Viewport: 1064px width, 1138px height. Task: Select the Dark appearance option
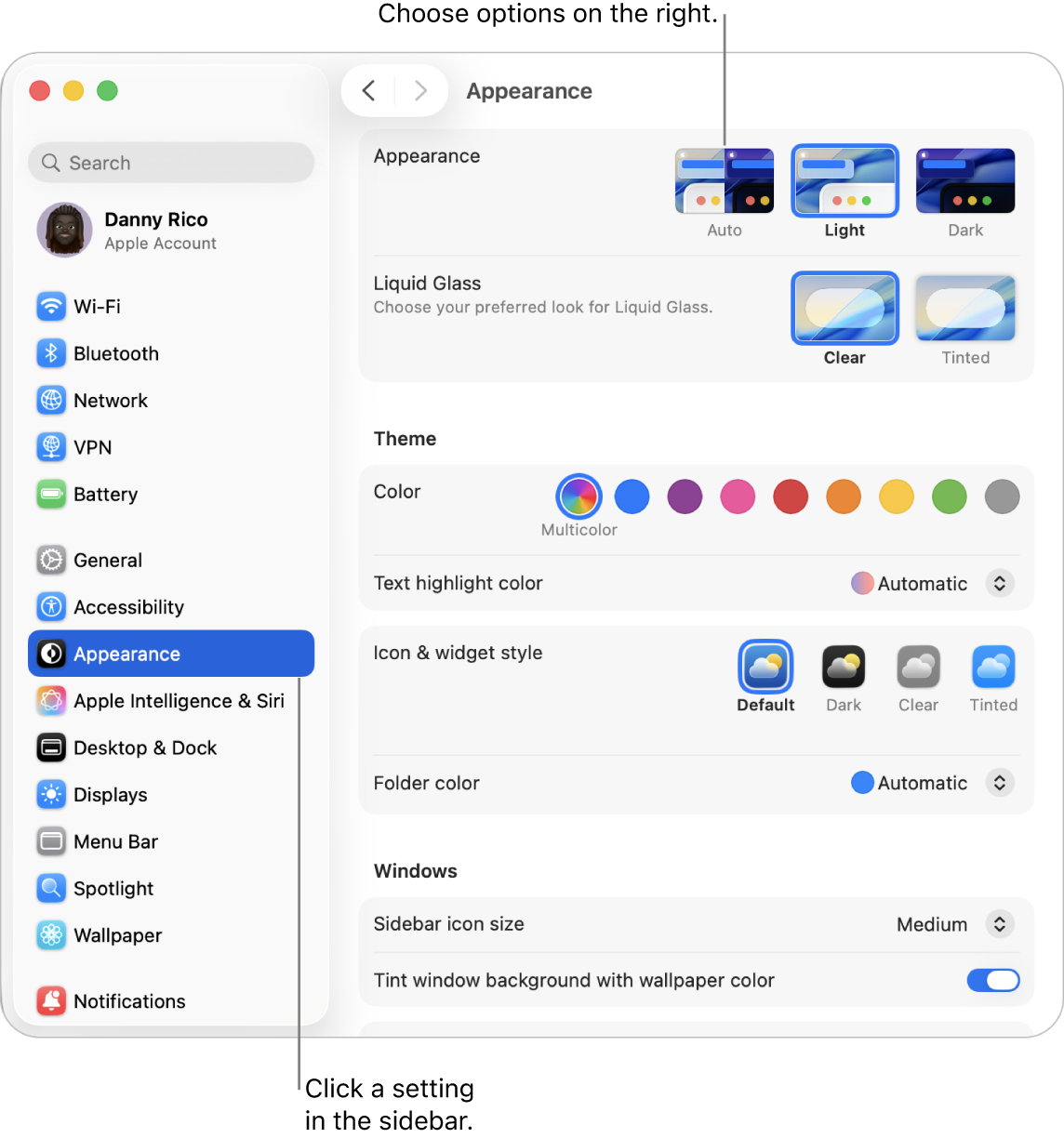pos(964,180)
